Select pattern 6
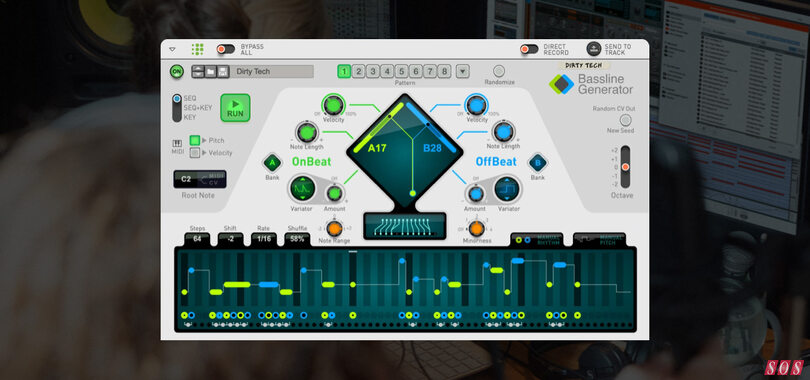 [415, 71]
